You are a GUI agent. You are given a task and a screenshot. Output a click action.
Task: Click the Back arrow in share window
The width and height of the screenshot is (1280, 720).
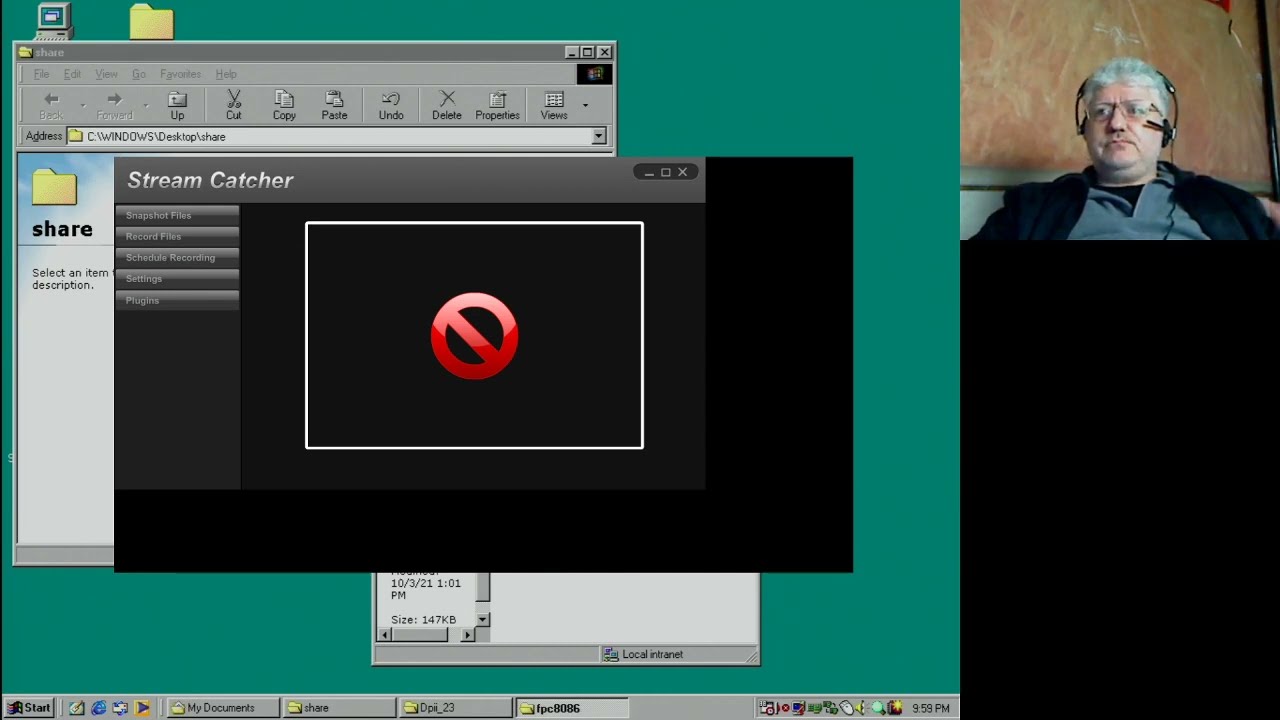click(x=51, y=105)
